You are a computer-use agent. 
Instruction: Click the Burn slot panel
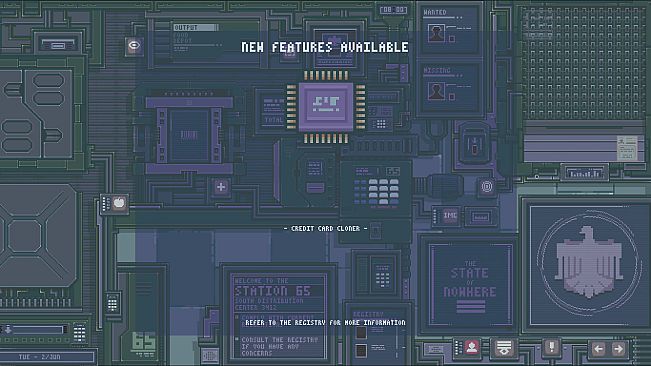[x=189, y=136]
